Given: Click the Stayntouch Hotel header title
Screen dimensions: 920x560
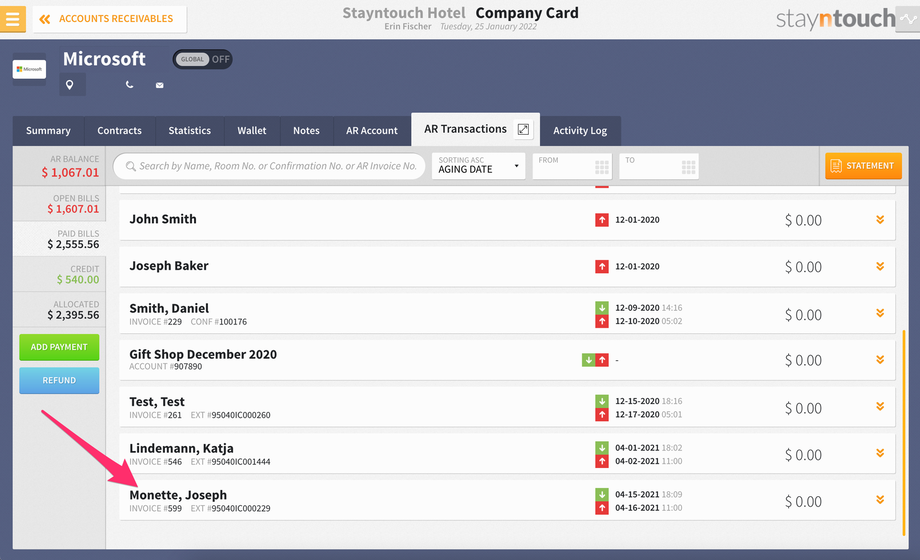Looking at the screenshot, I should pyautogui.click(x=404, y=13).
